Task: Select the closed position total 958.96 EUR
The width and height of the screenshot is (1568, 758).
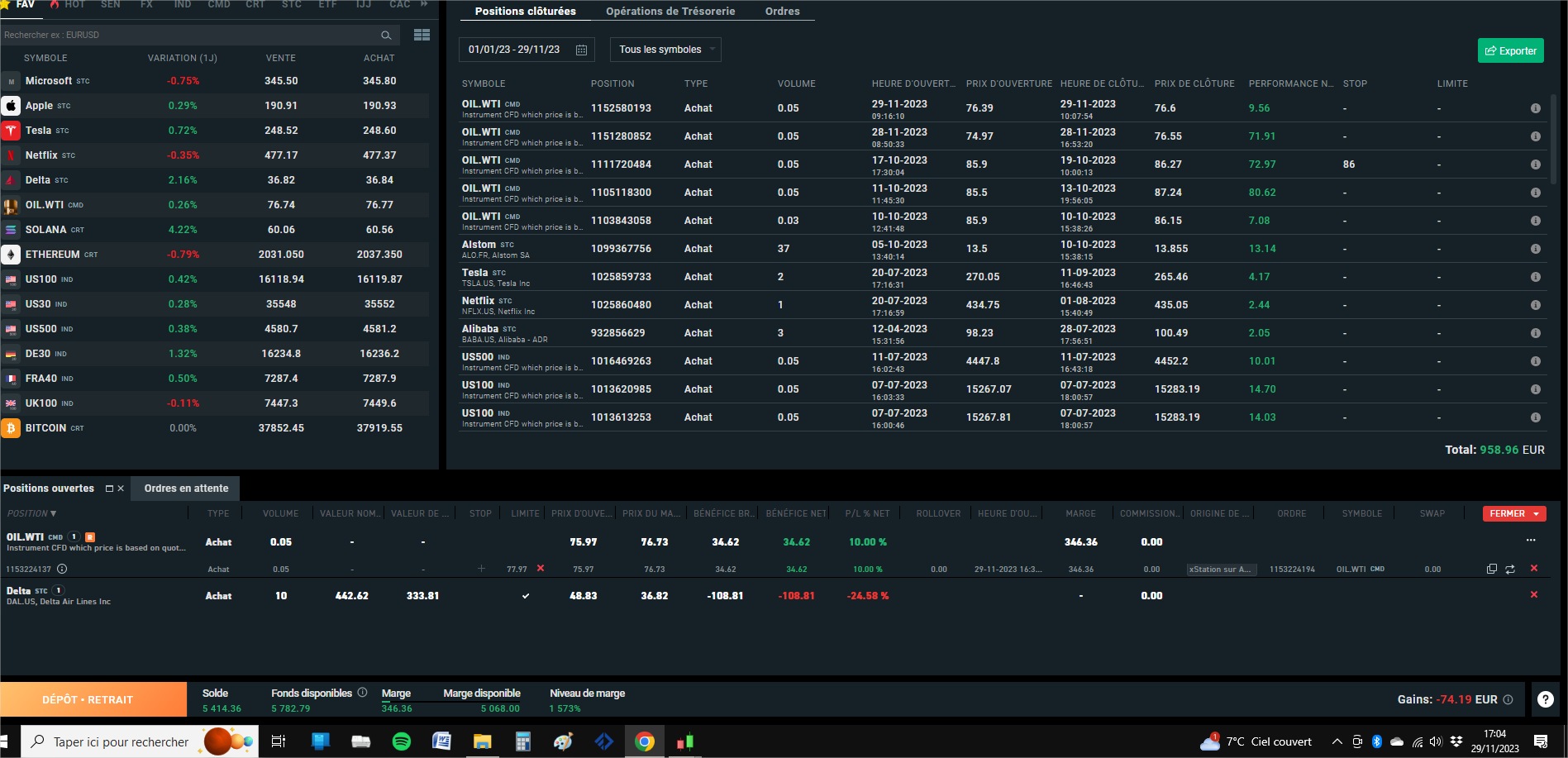Action: pyautogui.click(x=1494, y=450)
